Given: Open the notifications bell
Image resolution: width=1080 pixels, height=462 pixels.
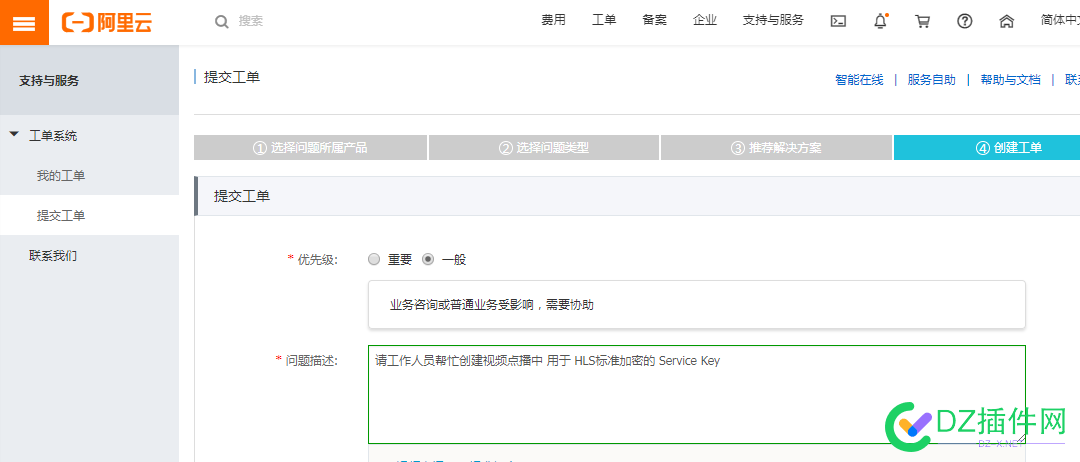Looking at the screenshot, I should 881,21.
